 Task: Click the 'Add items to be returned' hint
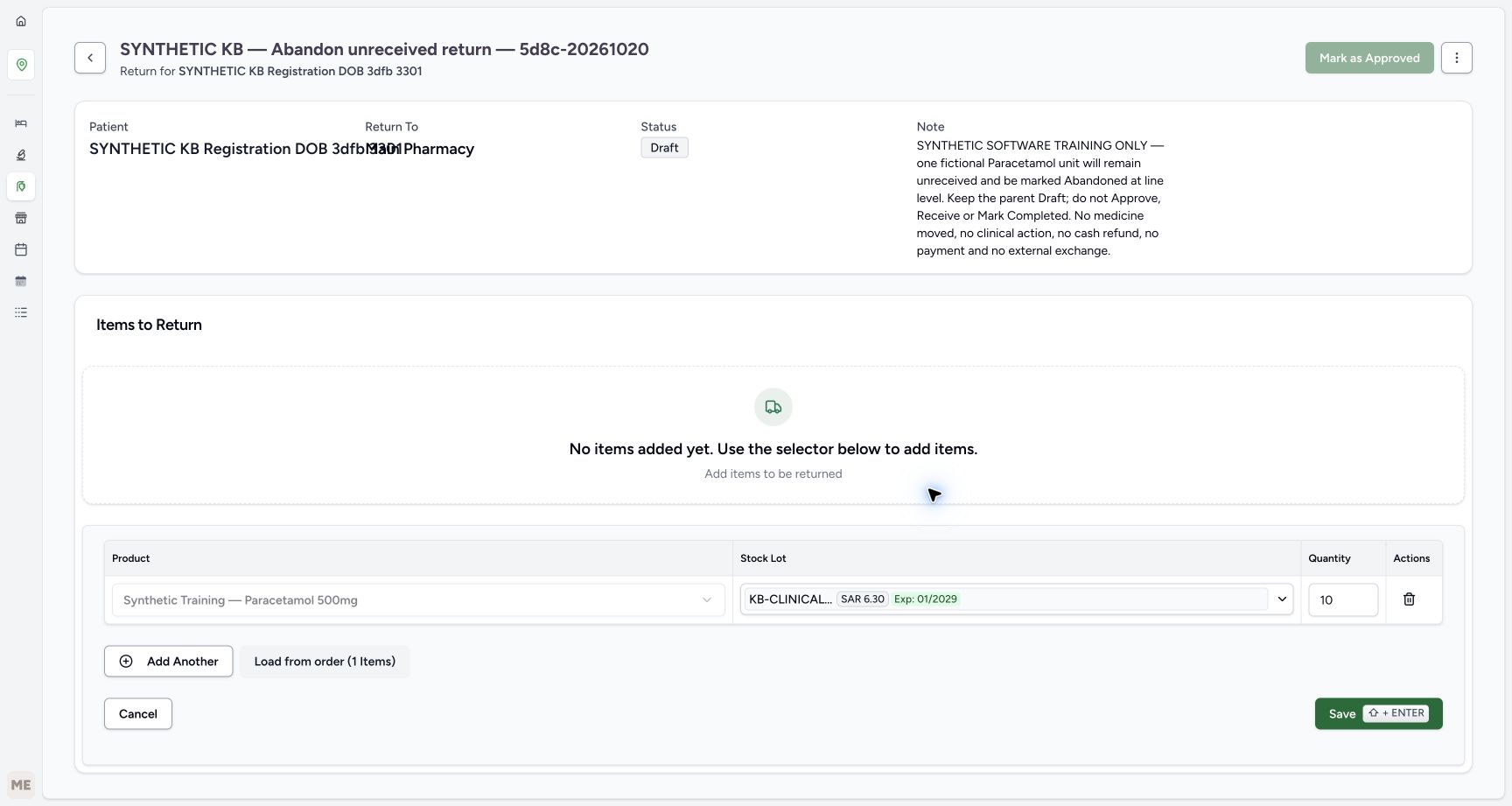click(x=773, y=473)
